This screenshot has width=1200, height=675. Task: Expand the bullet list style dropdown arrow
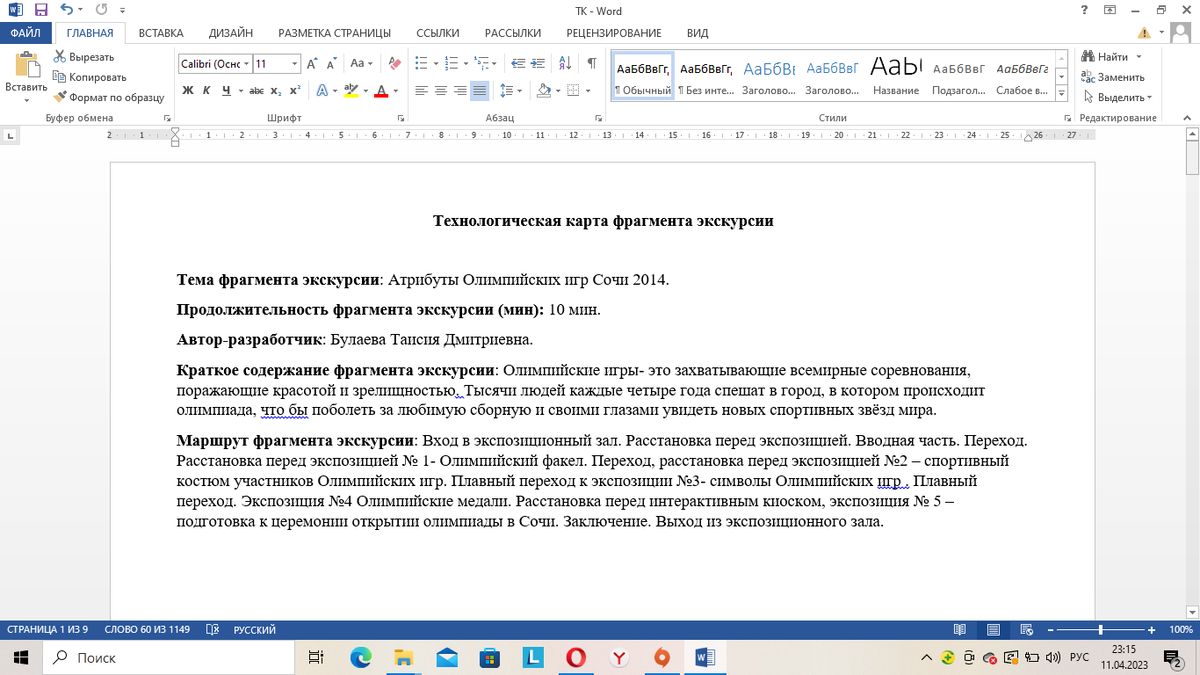tap(434, 64)
